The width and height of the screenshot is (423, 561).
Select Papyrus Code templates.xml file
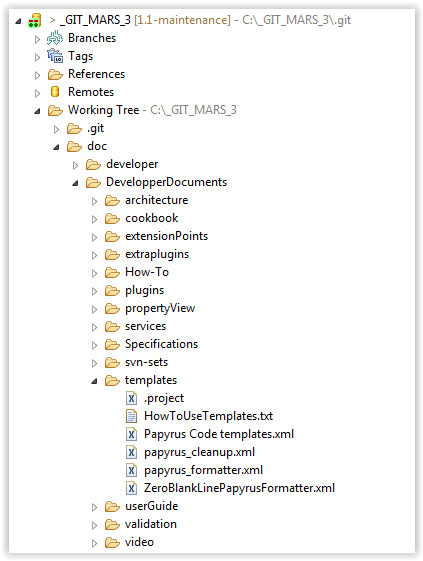(x=219, y=434)
